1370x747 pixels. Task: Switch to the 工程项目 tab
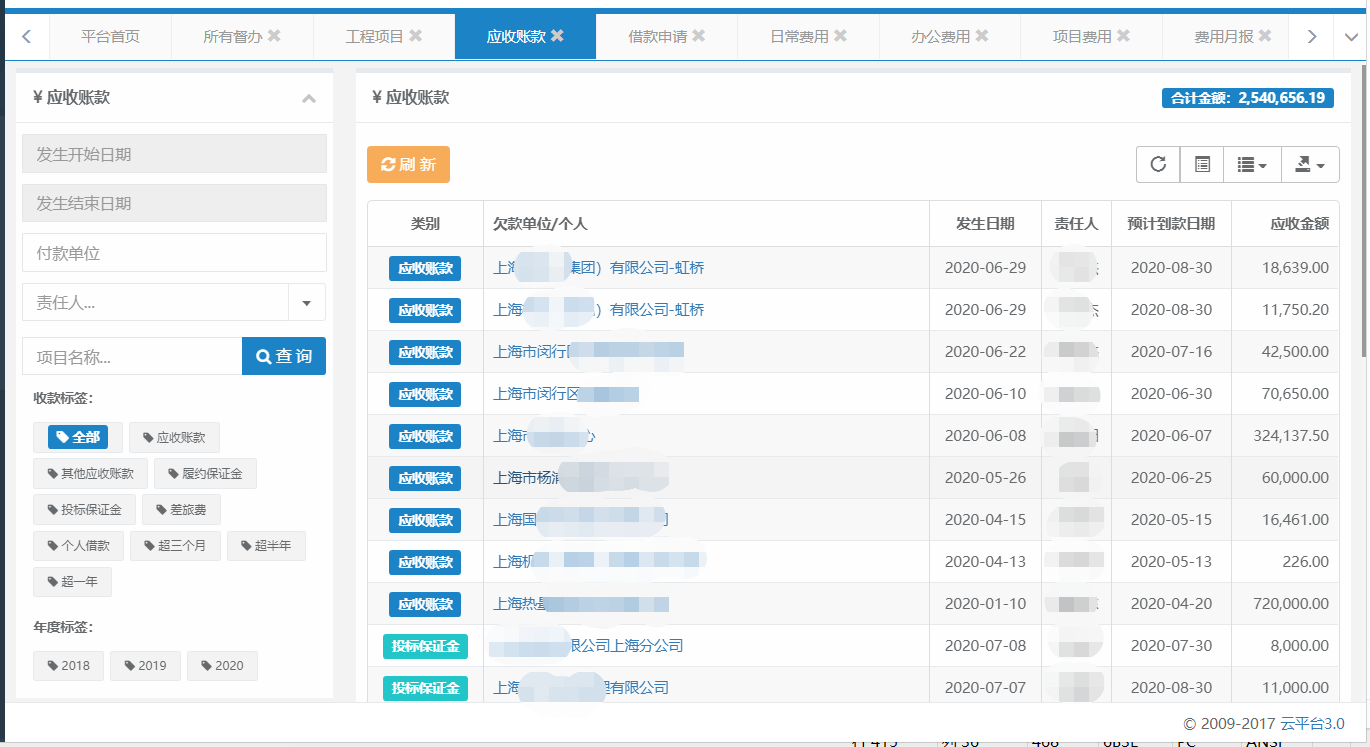coord(374,36)
